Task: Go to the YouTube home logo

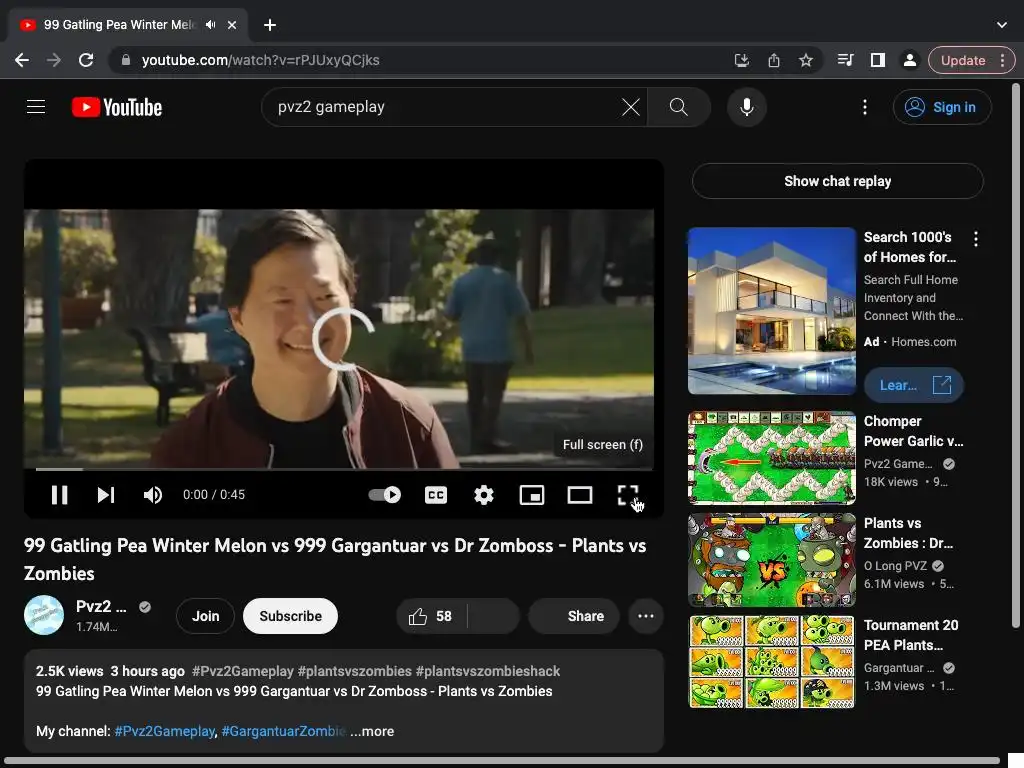Action: coord(117,107)
